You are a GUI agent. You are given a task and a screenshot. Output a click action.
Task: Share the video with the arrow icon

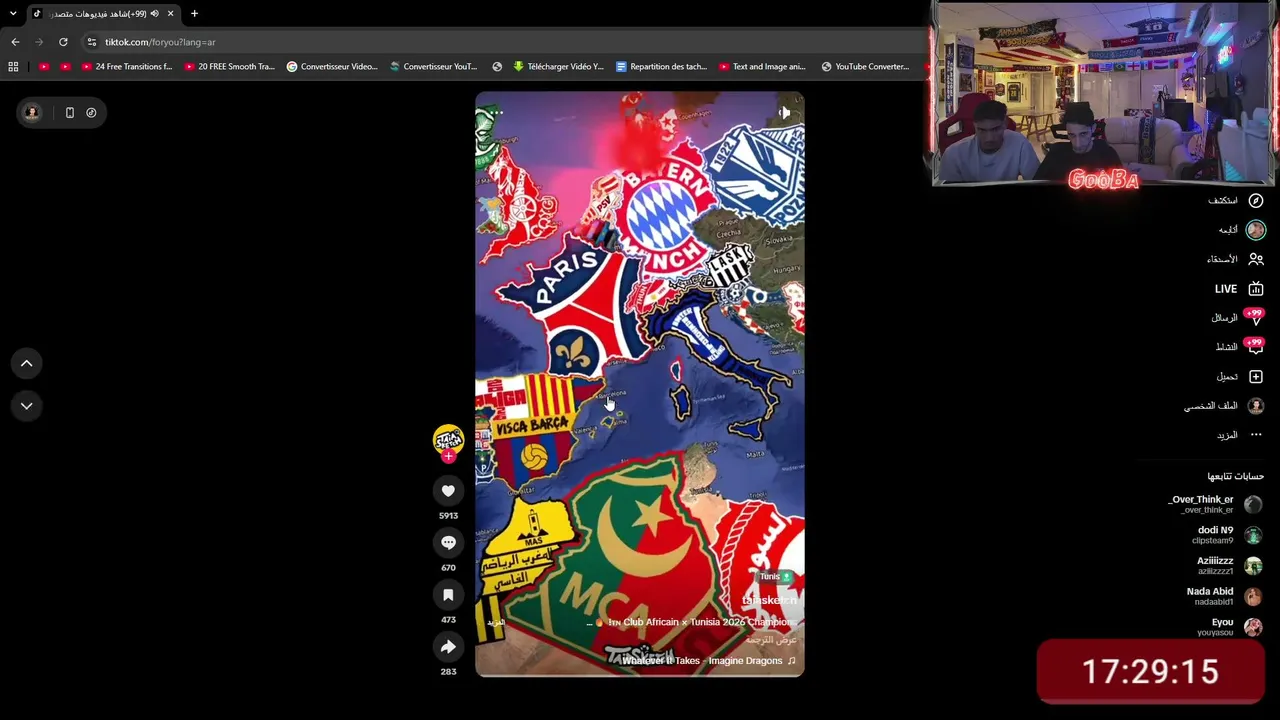tap(448, 647)
